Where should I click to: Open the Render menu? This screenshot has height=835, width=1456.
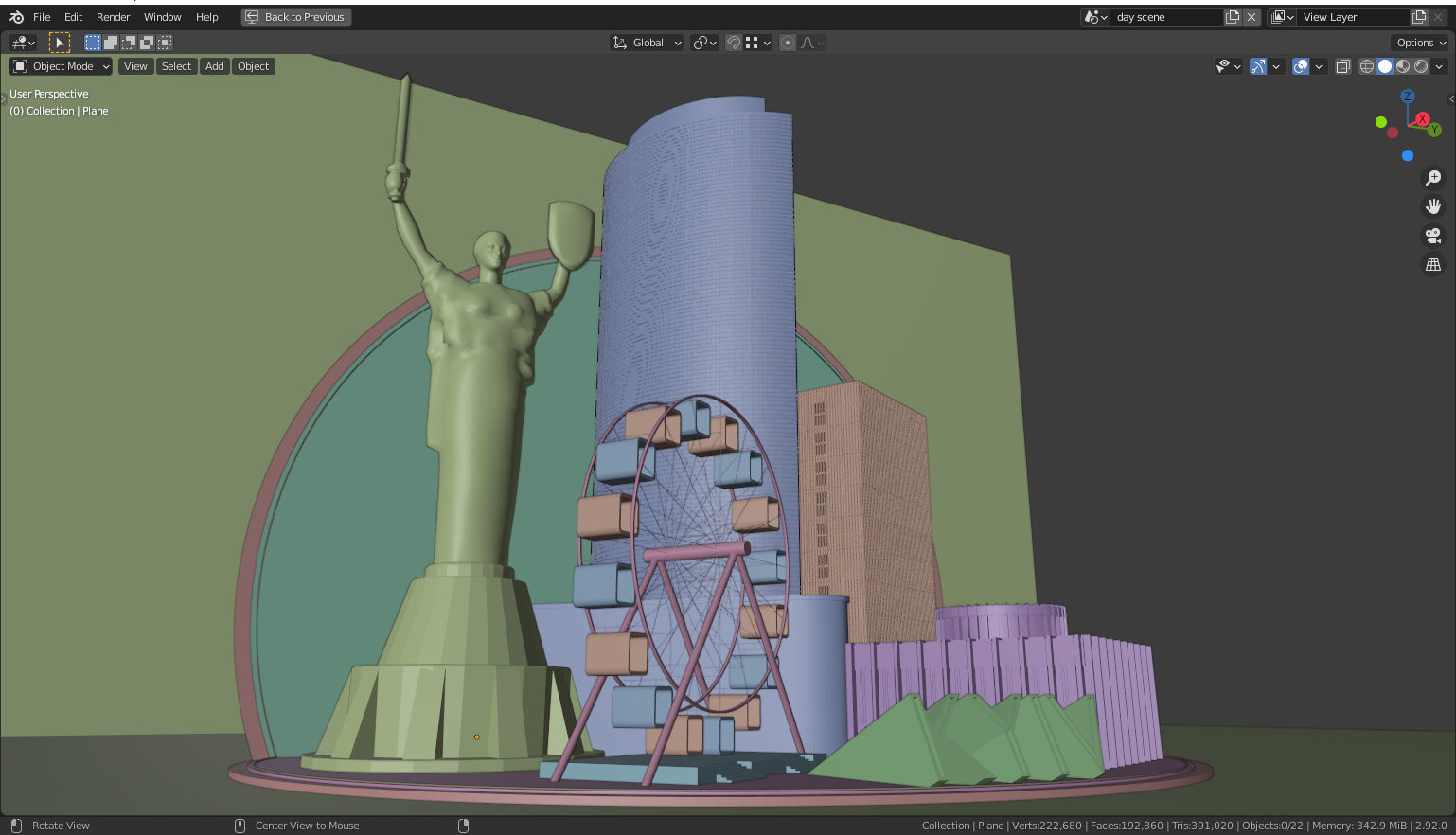(x=114, y=17)
